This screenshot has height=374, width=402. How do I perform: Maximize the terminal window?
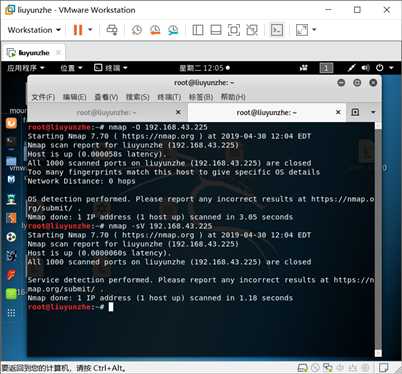[x=357, y=83]
